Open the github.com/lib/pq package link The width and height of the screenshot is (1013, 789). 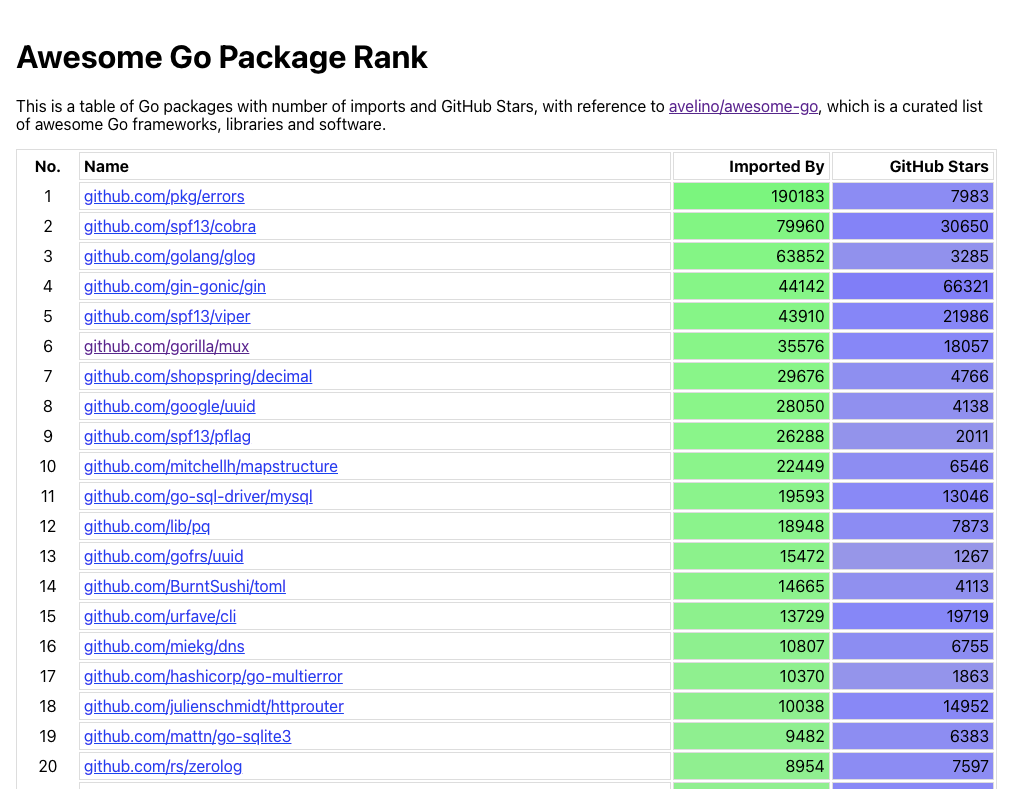[x=146, y=526]
